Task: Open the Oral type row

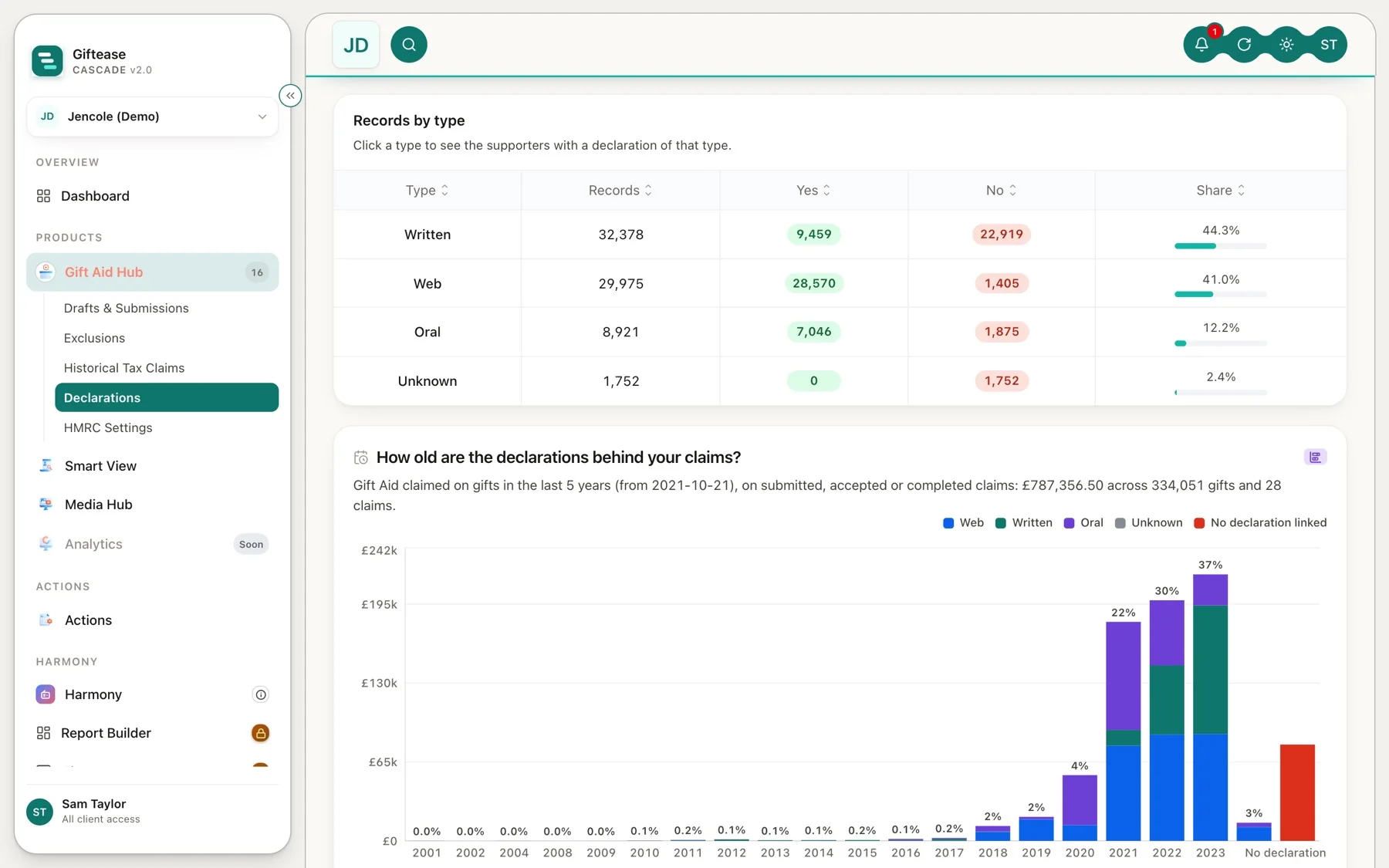Action: pos(840,332)
